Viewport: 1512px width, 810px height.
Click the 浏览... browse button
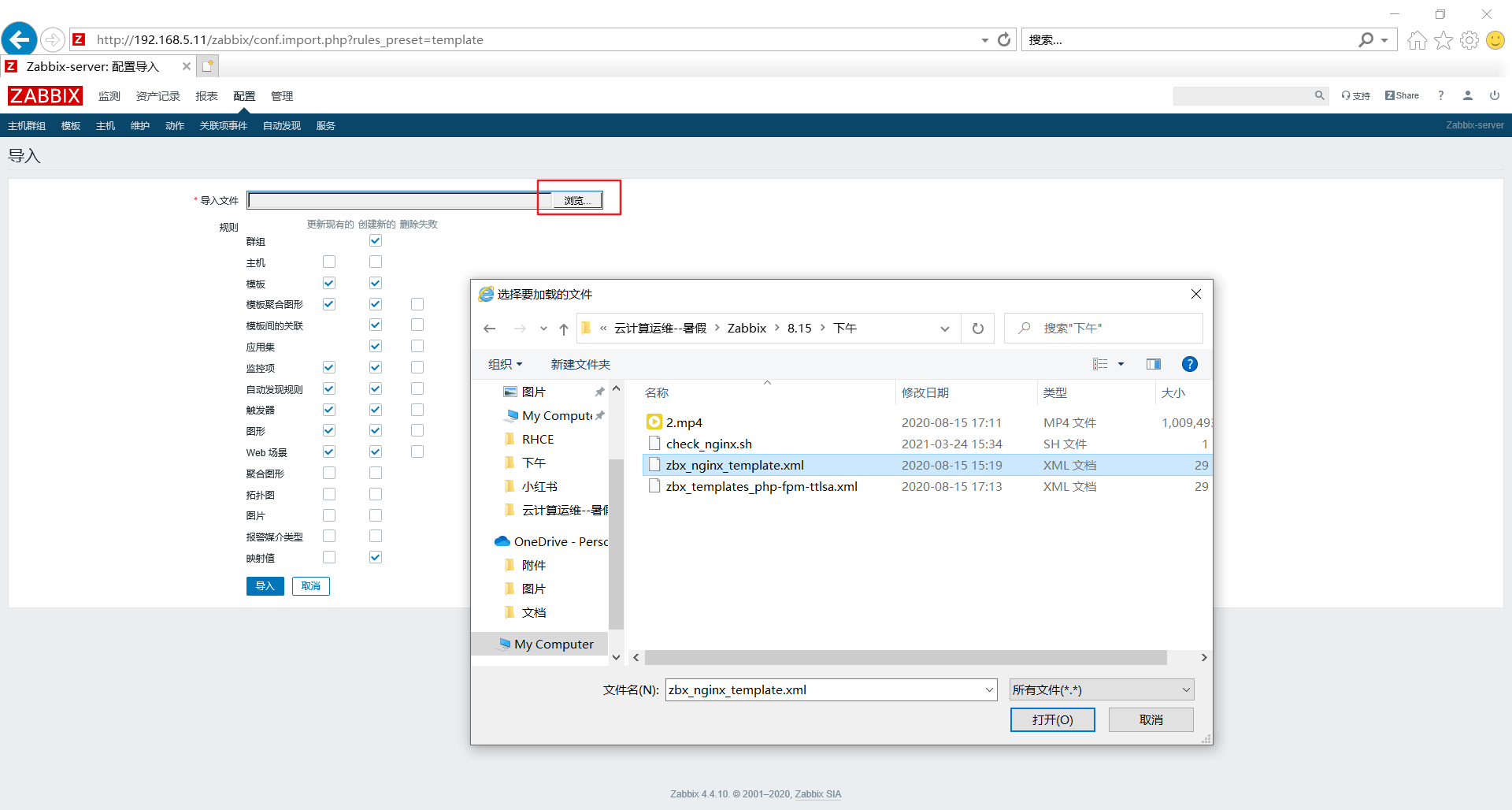pyautogui.click(x=577, y=200)
